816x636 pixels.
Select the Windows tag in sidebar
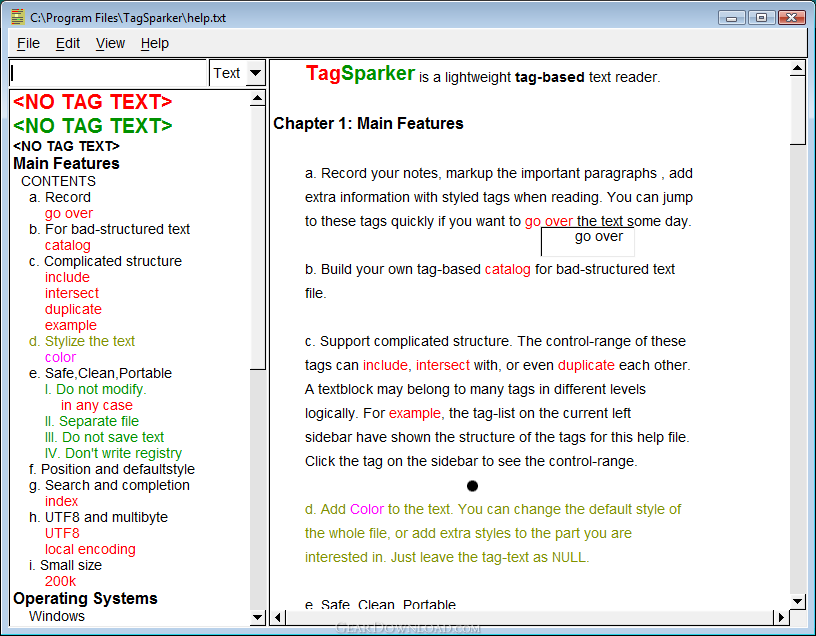[x=57, y=616]
